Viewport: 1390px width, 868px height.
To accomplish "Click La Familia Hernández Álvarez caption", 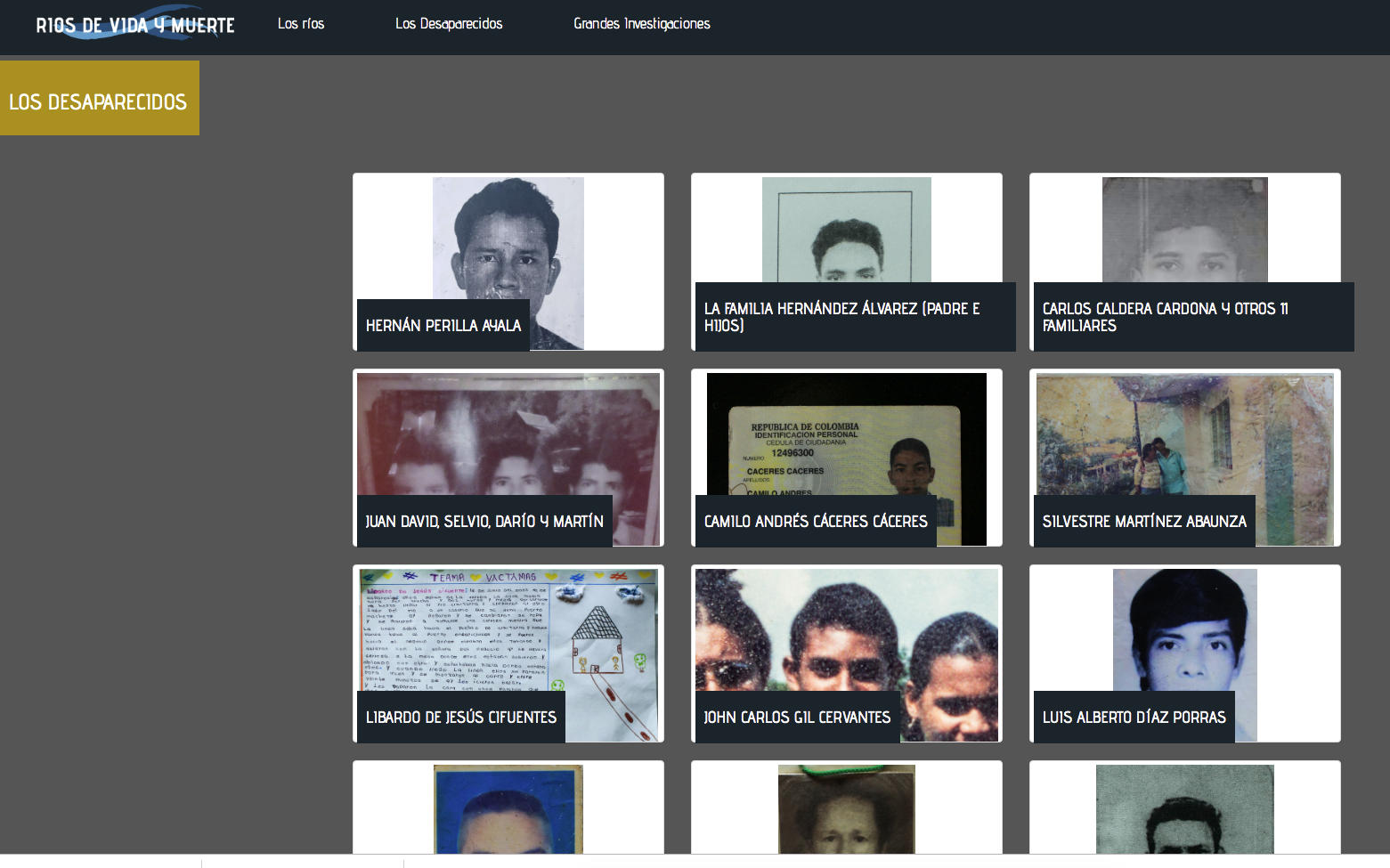I will coord(856,317).
